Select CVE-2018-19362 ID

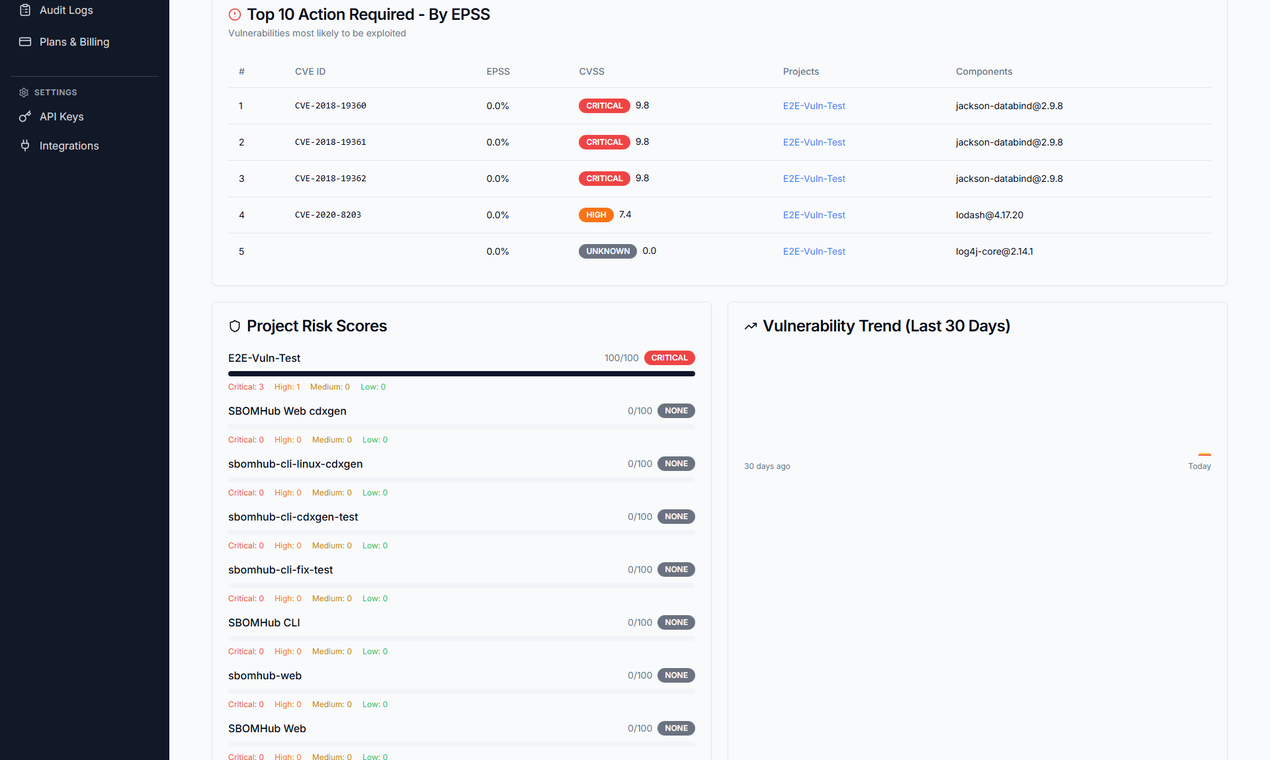pyautogui.click(x=330, y=179)
